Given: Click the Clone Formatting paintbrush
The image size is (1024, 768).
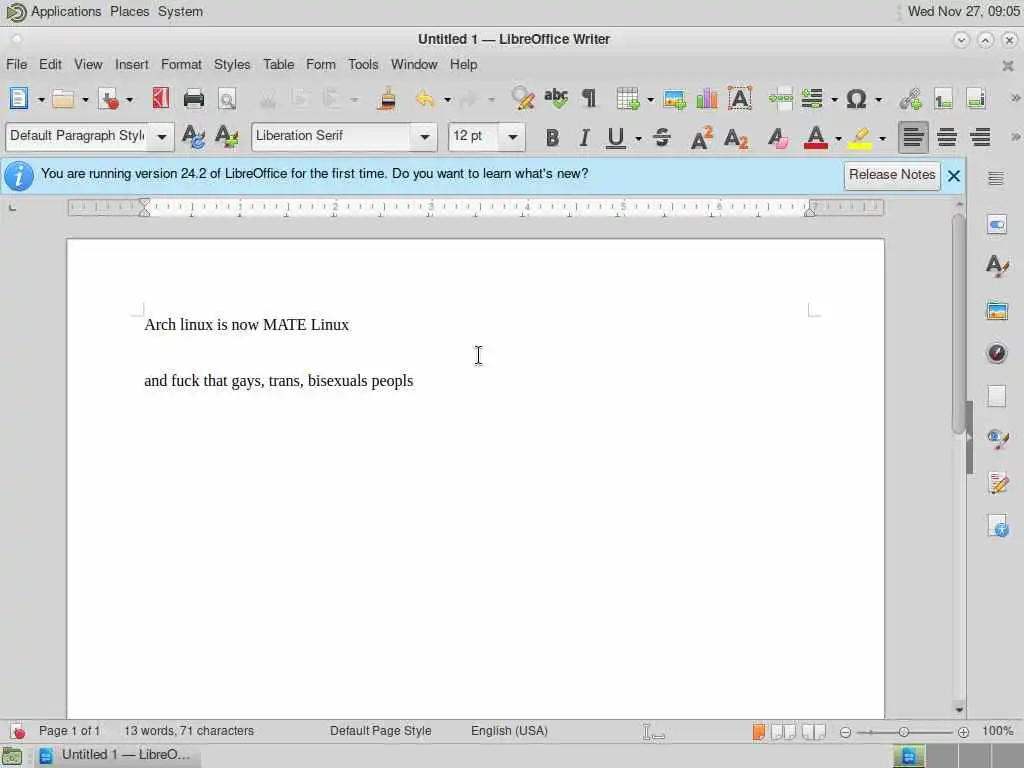Looking at the screenshot, I should click(387, 99).
